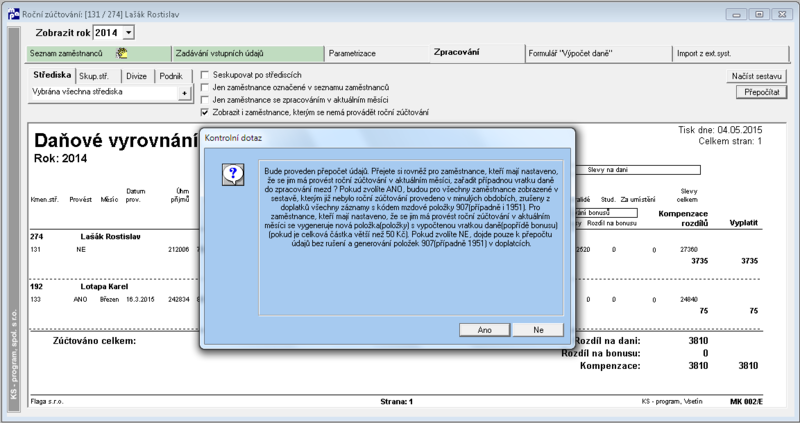The width and height of the screenshot is (800, 423).
Task: Open the Parametrizace tab
Action: pyautogui.click(x=377, y=53)
